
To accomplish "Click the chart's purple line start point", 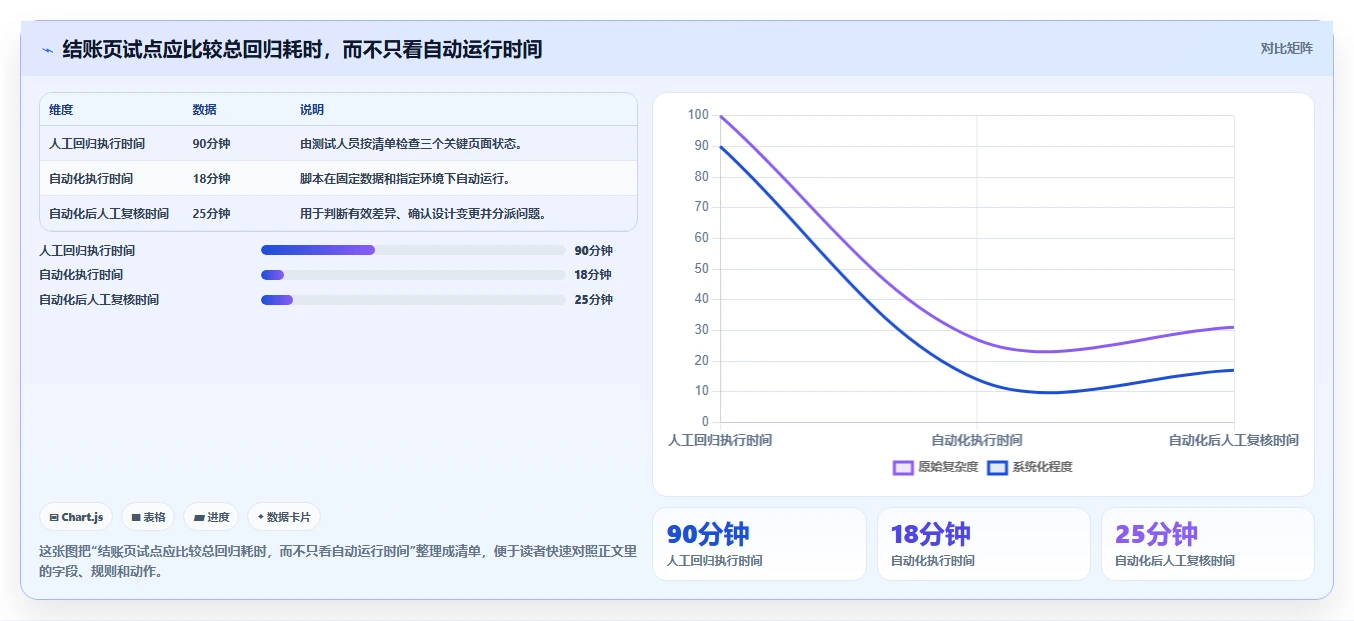I will [721, 116].
